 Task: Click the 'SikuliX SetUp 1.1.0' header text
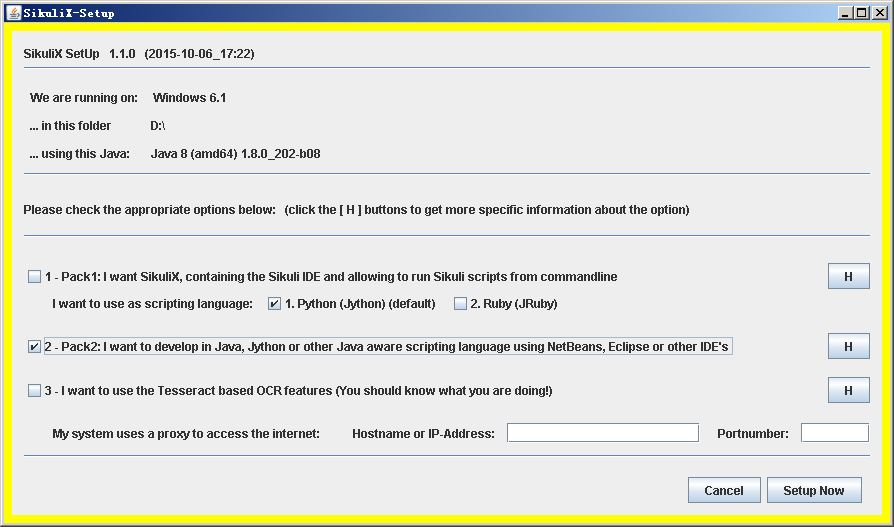(x=79, y=54)
